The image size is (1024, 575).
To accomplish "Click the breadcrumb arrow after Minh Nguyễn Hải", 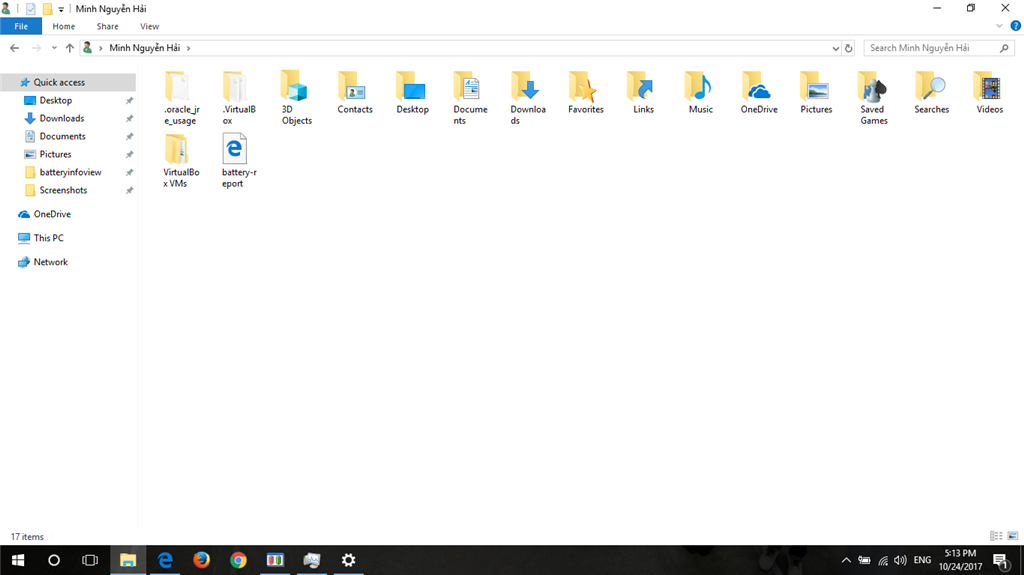I will (189, 48).
